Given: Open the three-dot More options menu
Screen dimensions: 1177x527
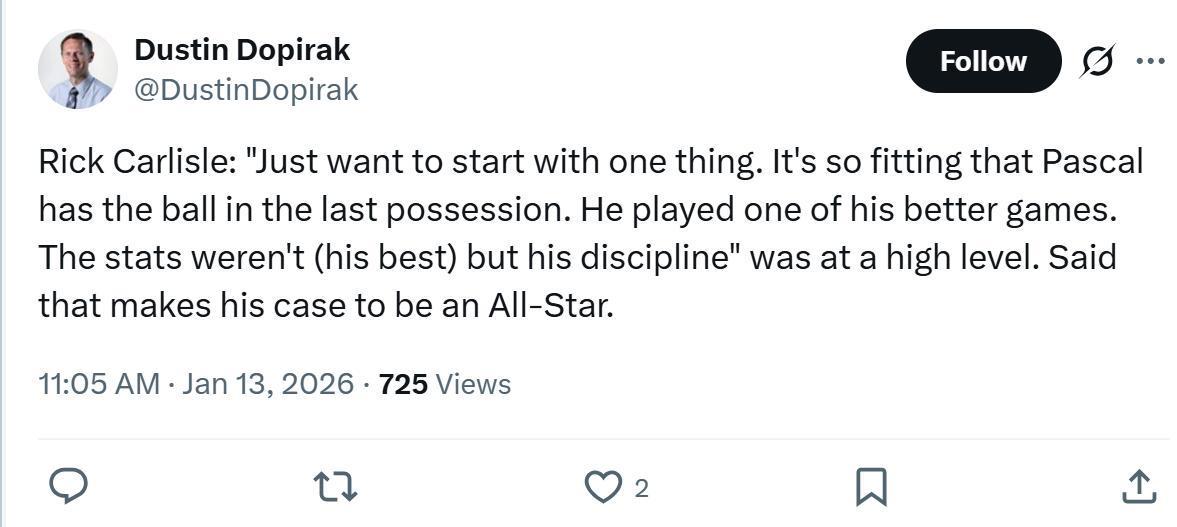Looking at the screenshot, I should click(x=1151, y=61).
